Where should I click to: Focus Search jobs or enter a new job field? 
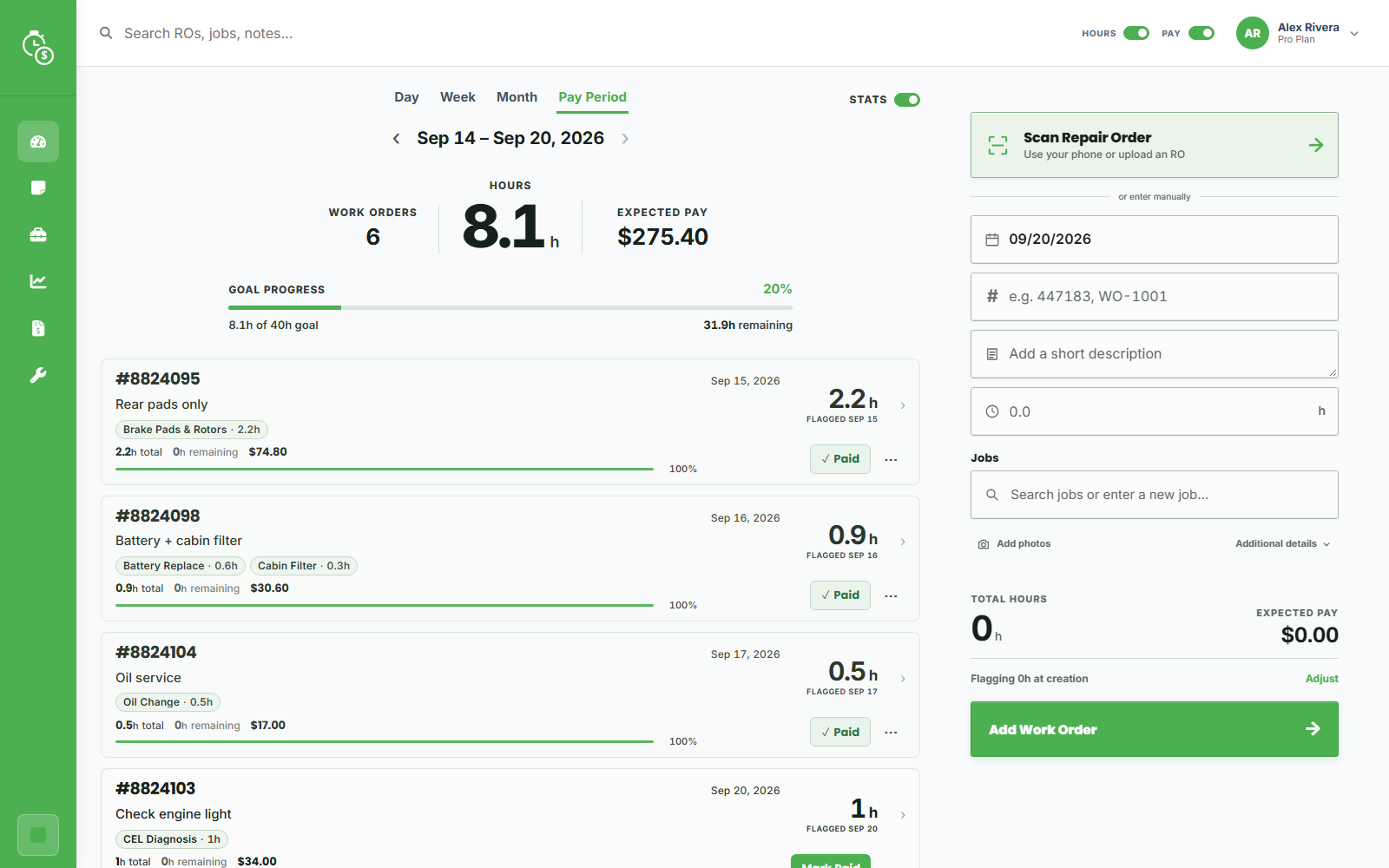[1154, 495]
